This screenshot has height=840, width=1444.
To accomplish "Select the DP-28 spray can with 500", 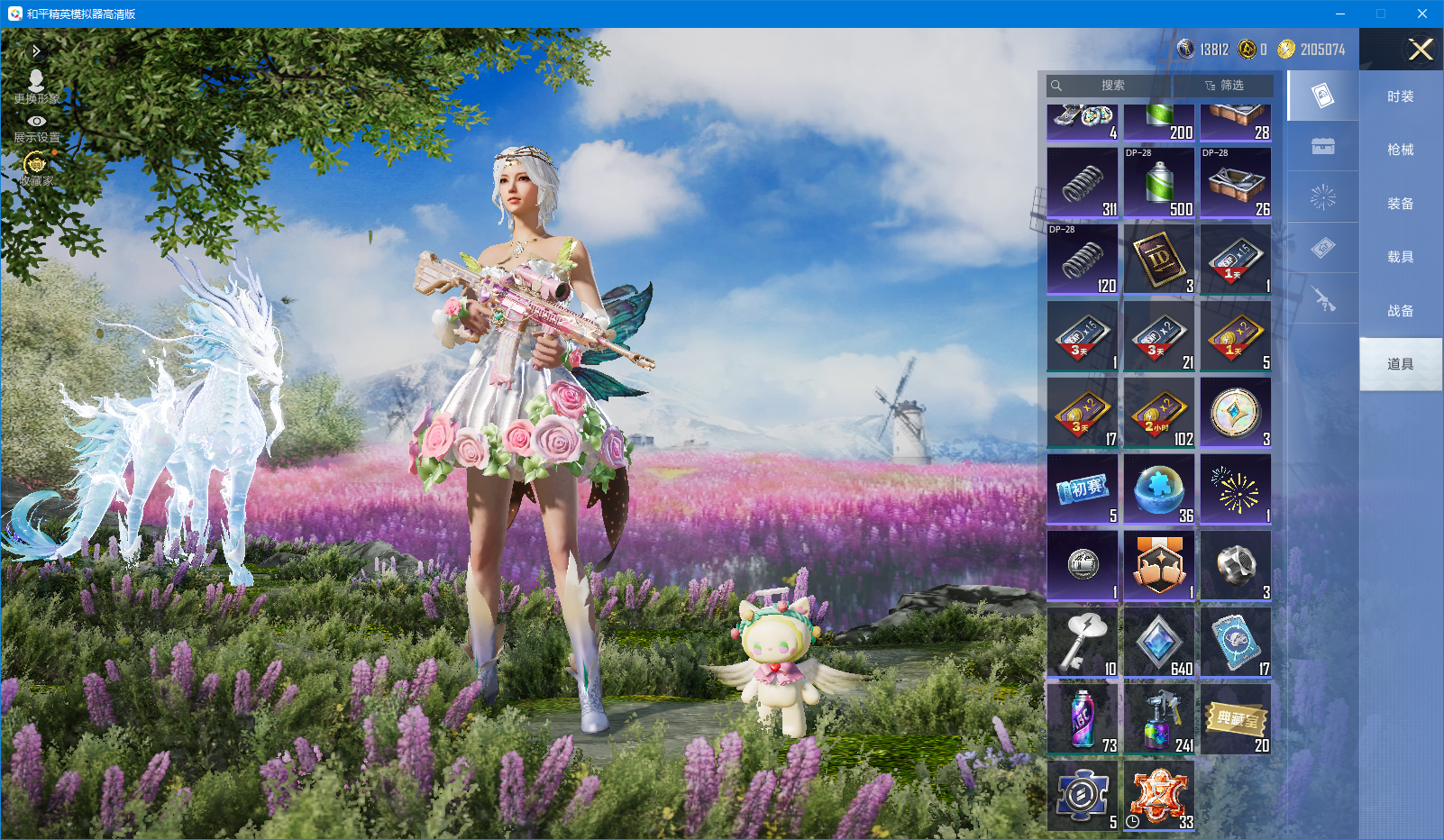I will coord(1159,183).
